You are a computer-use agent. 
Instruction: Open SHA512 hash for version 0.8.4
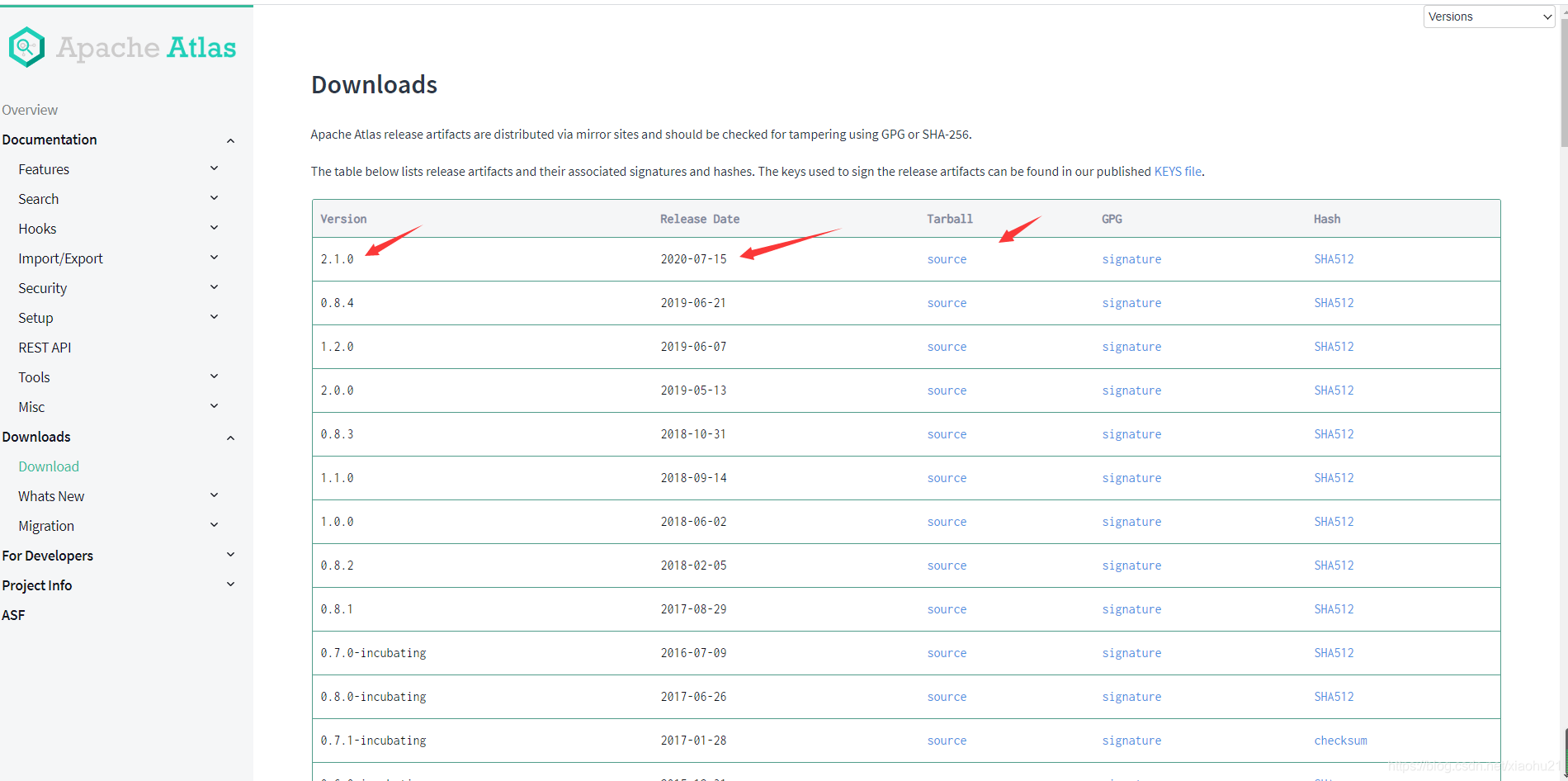tap(1334, 303)
